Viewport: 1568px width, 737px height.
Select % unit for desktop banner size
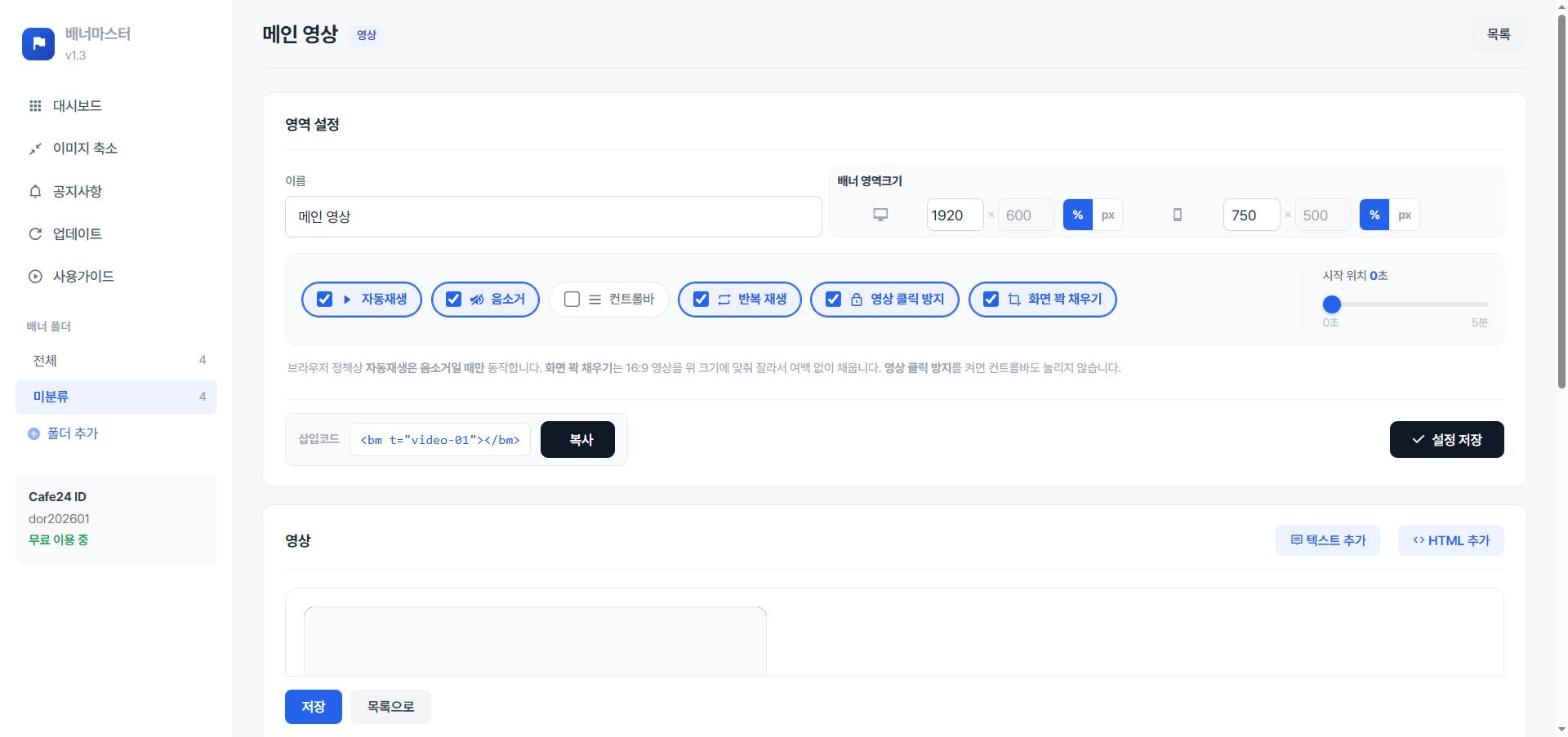[1077, 215]
